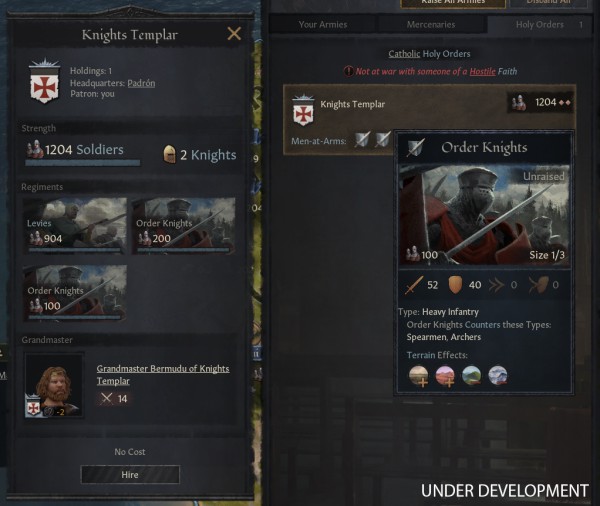Select the Holy Orders tab
Image resolution: width=600 pixels, height=506 pixels.
pos(540,25)
